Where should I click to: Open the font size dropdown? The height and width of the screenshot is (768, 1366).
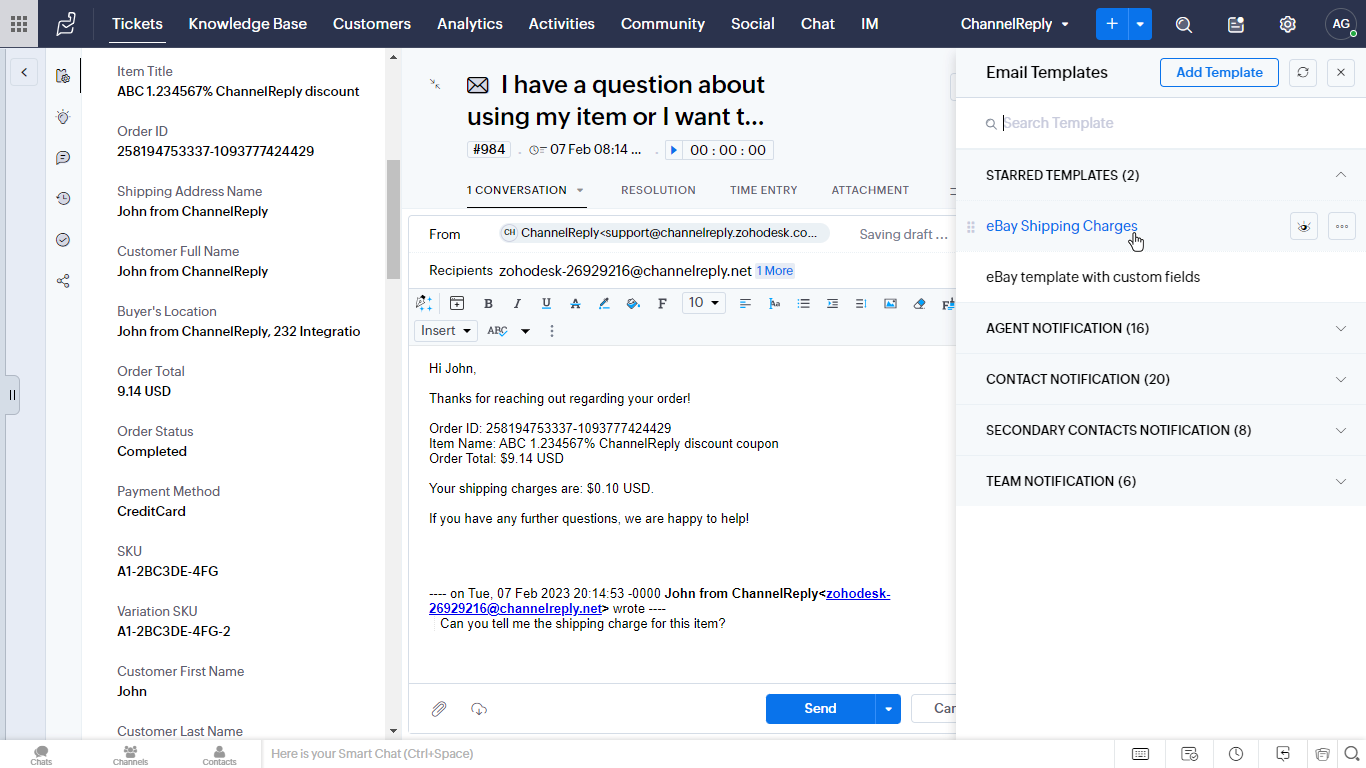click(x=704, y=303)
